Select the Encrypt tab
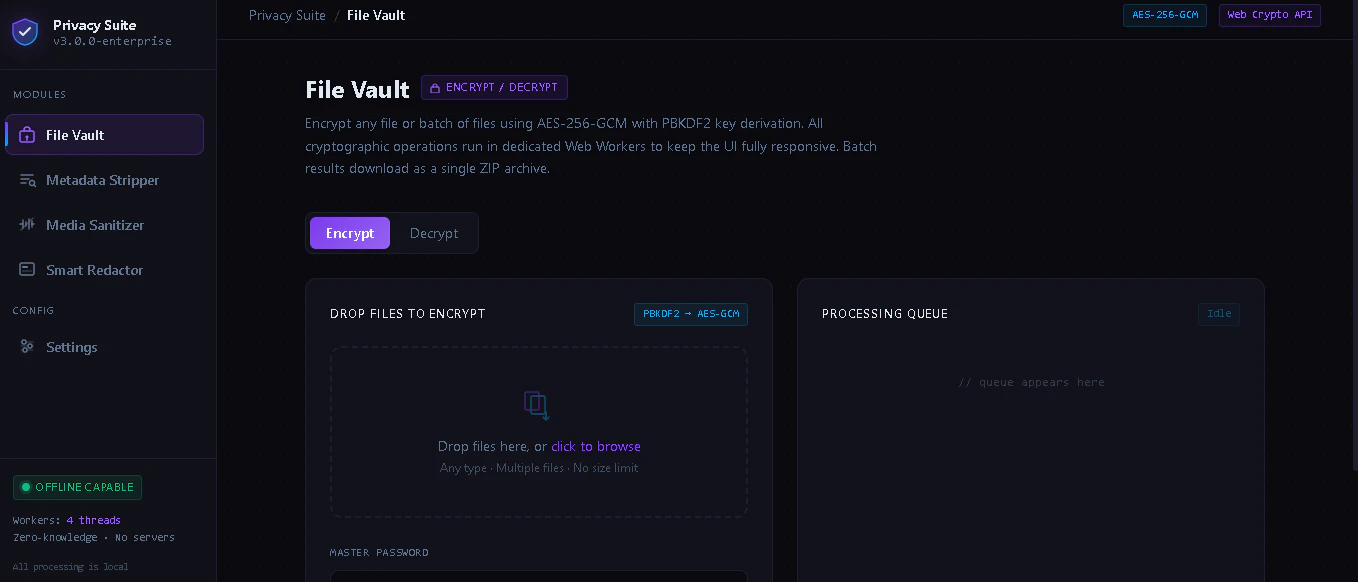The image size is (1358, 582). (350, 233)
